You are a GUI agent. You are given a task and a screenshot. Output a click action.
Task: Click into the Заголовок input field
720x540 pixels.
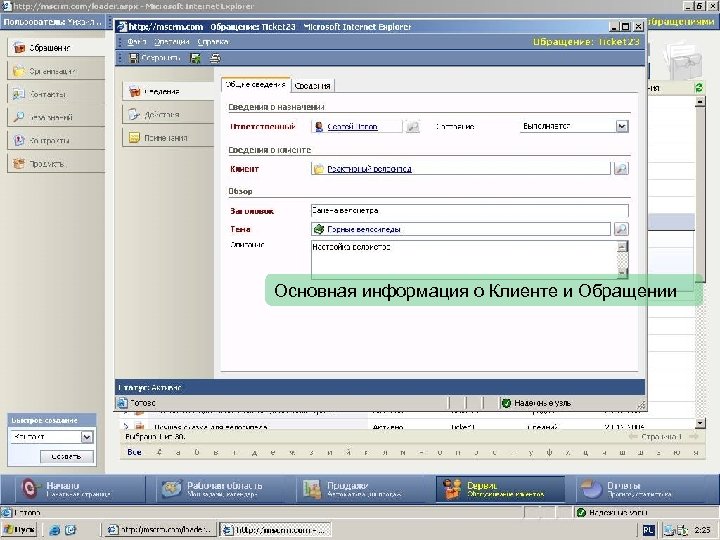point(469,211)
